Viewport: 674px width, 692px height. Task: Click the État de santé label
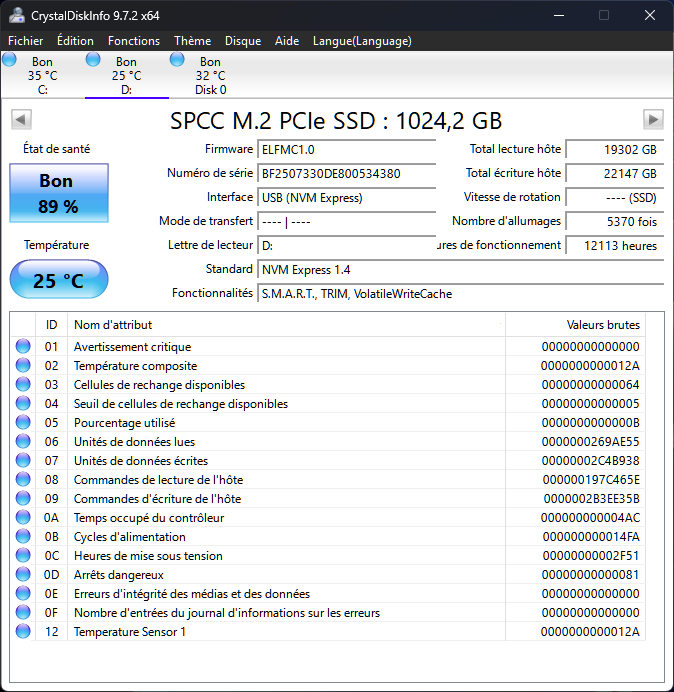click(x=56, y=149)
